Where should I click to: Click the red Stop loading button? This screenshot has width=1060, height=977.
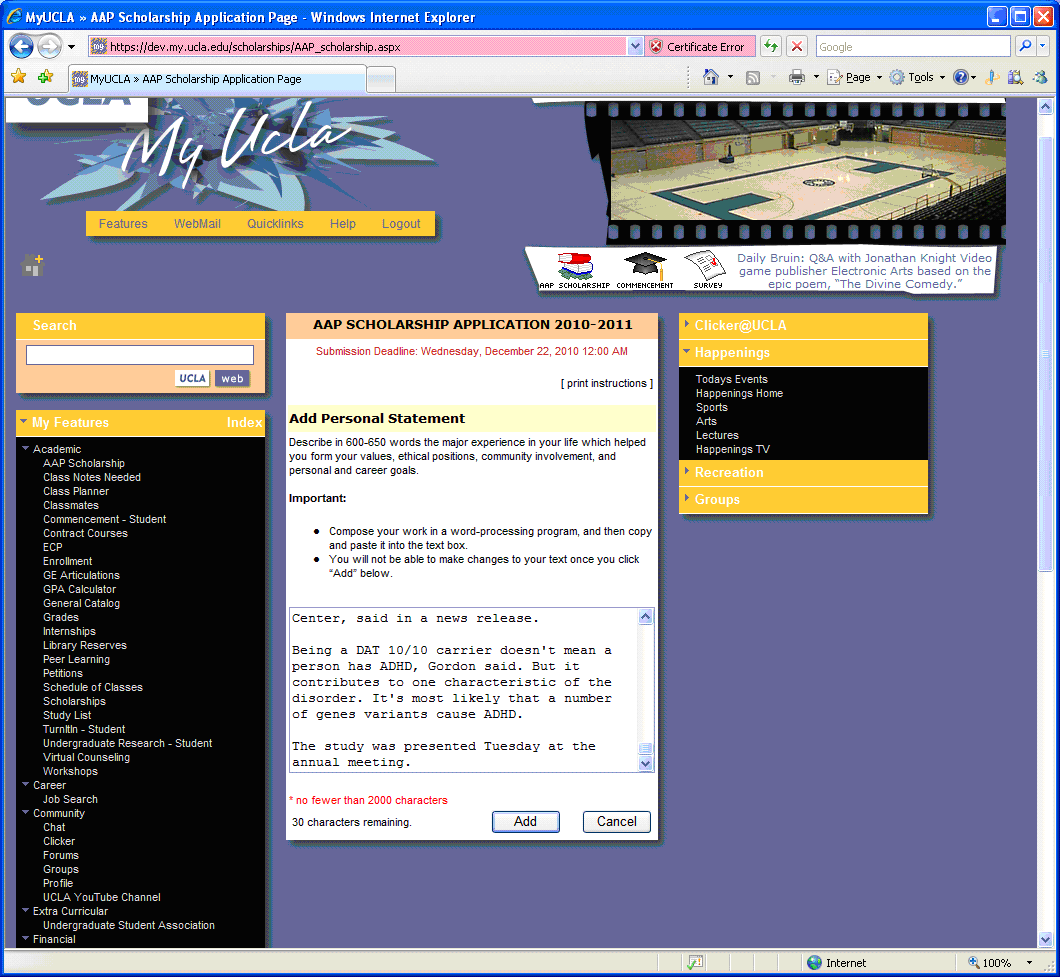tap(797, 46)
